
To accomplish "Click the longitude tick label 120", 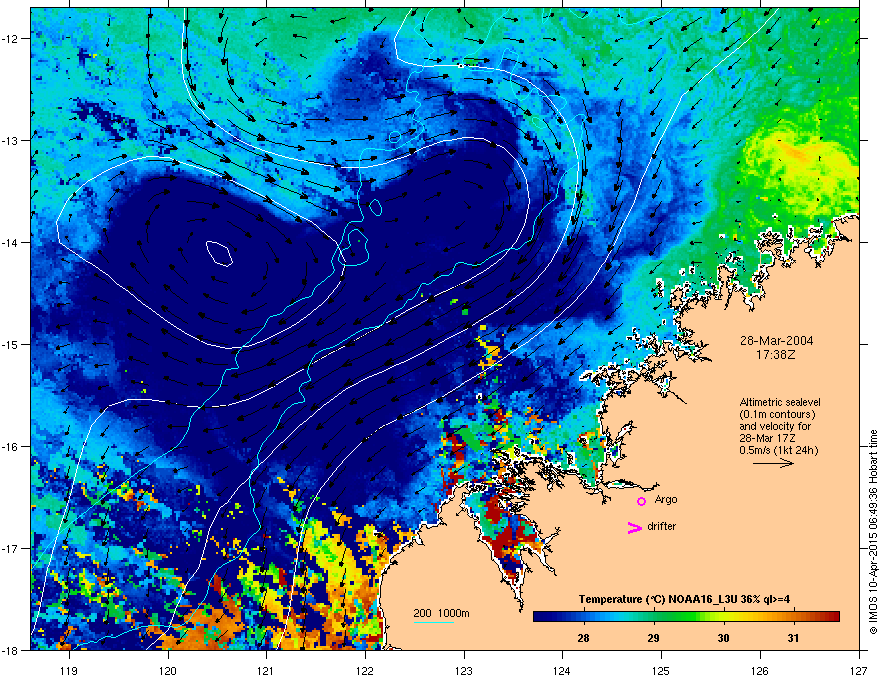I will tap(168, 670).
